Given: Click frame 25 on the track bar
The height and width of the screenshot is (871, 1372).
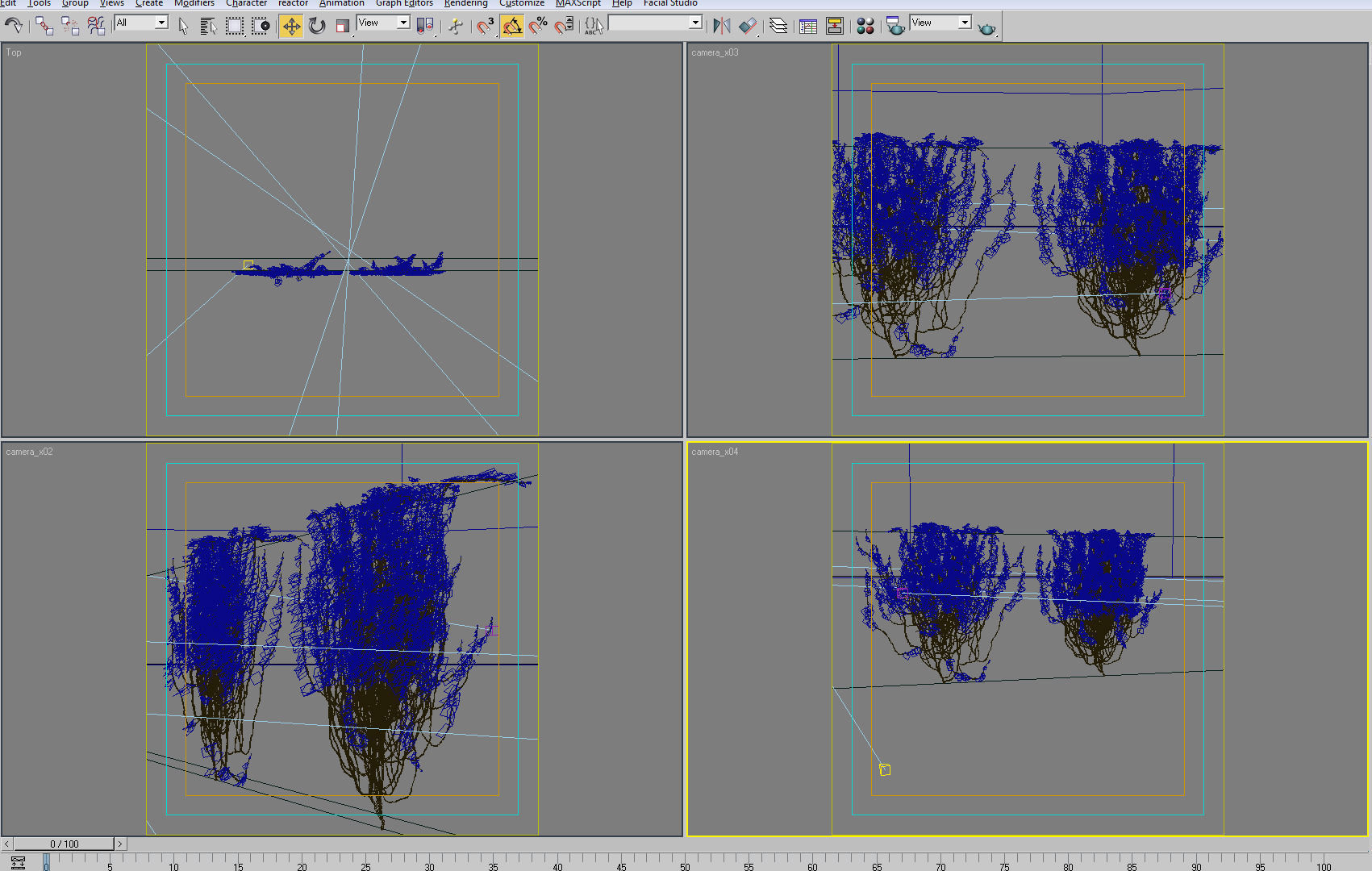Looking at the screenshot, I should click(366, 863).
